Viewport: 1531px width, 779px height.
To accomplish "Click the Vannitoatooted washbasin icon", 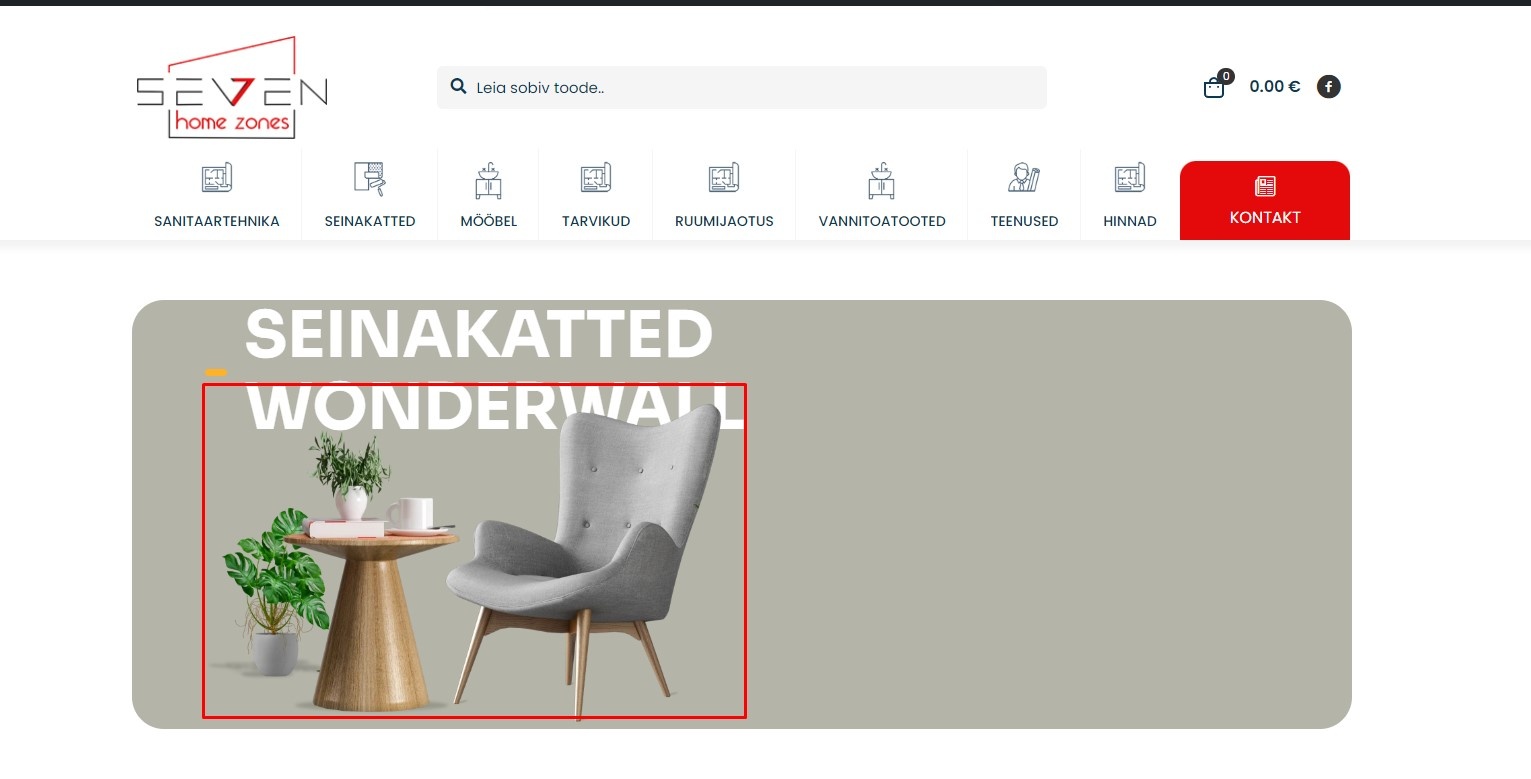I will pyautogui.click(x=881, y=181).
